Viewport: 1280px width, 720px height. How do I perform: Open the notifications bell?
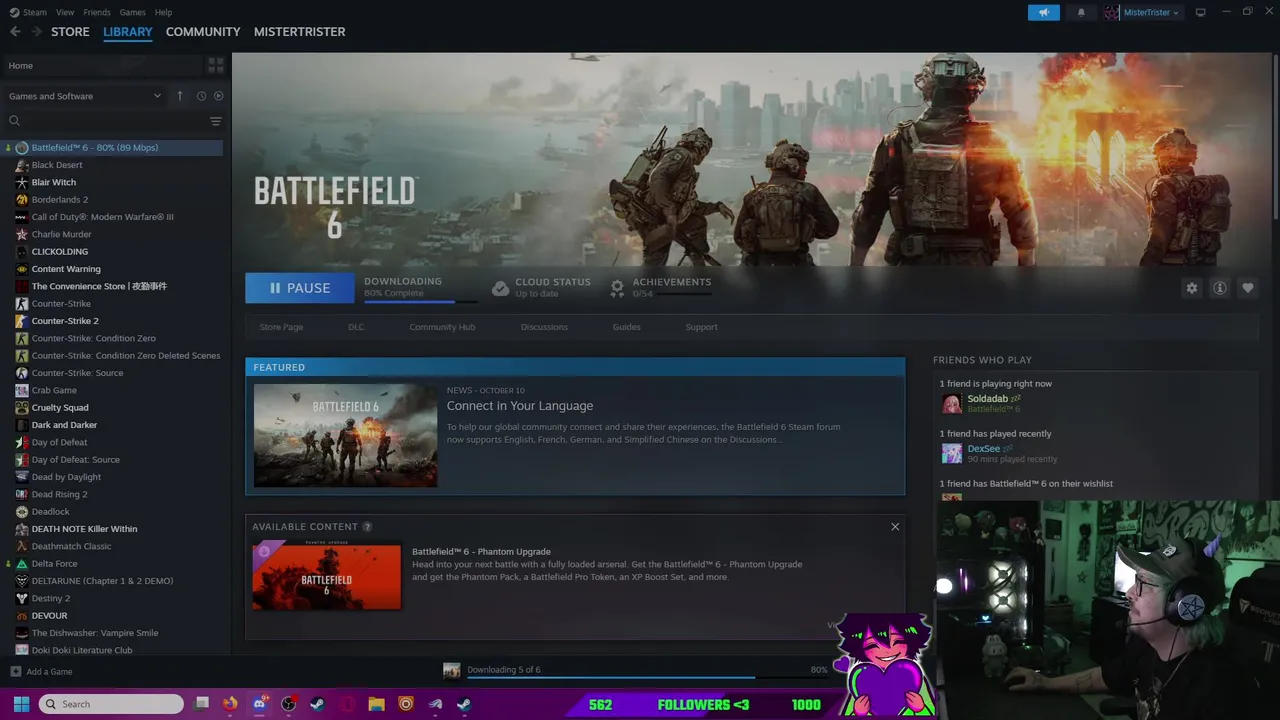1081,12
